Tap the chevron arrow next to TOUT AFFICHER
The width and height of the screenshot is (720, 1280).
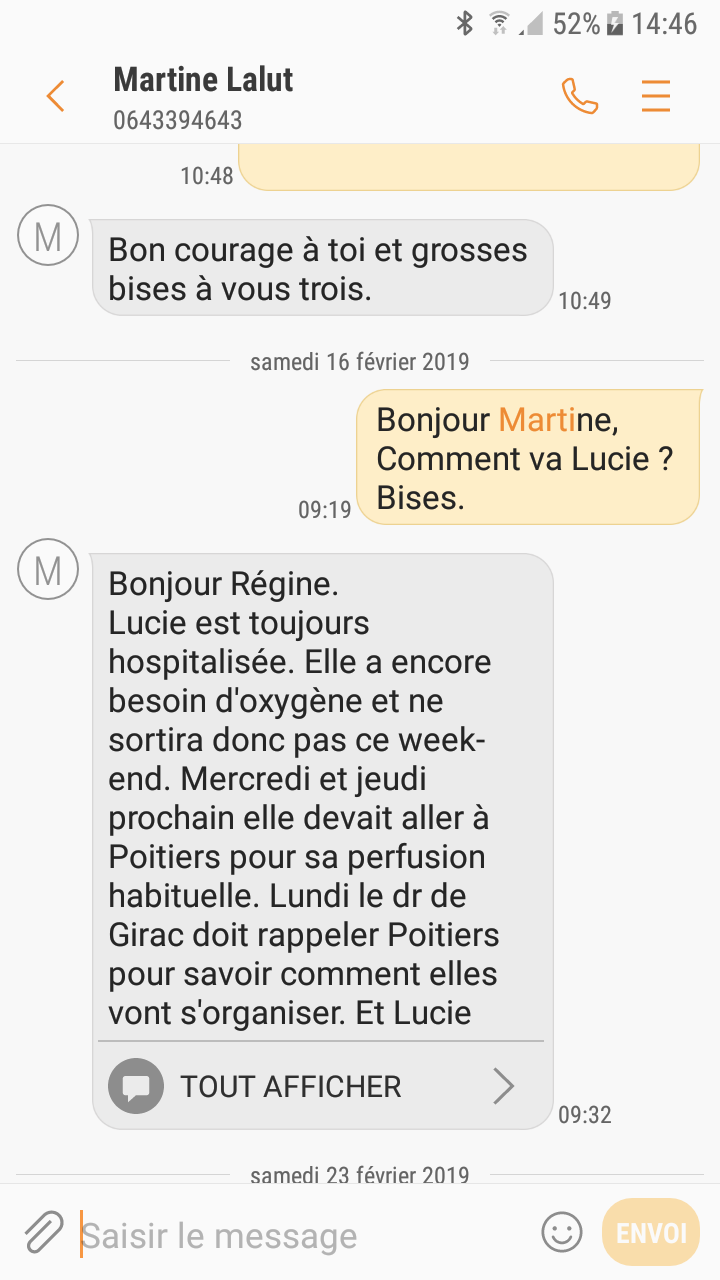coord(504,1087)
